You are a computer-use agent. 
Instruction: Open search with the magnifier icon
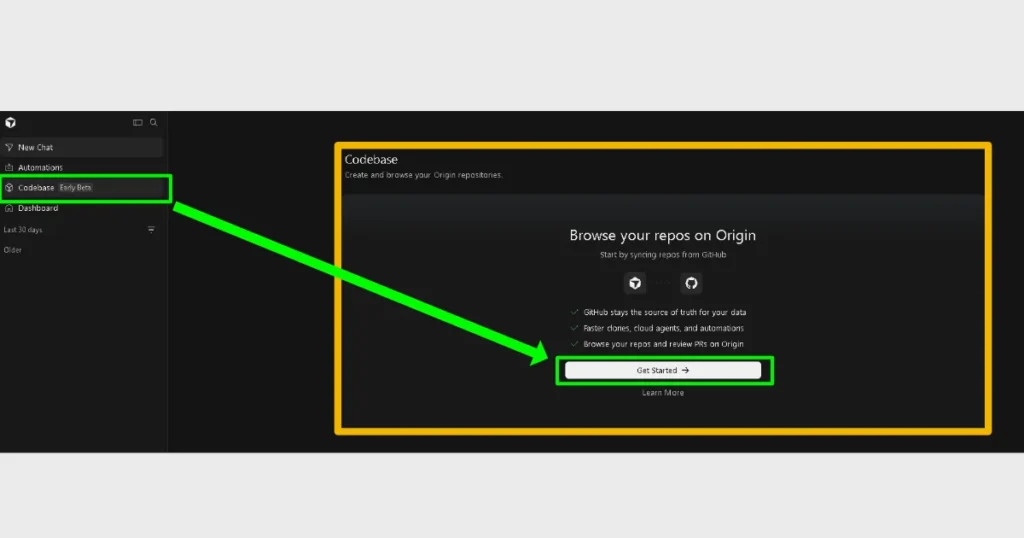(x=153, y=122)
